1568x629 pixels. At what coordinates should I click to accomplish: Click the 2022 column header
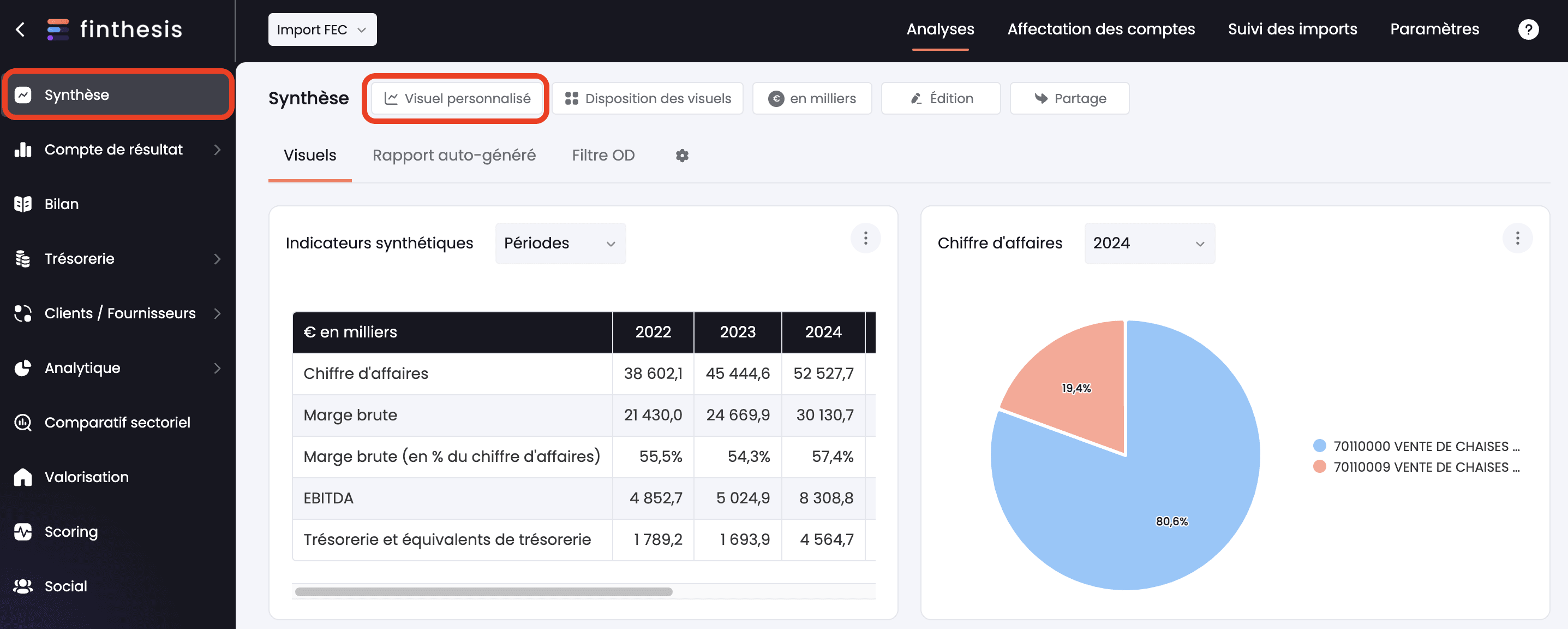pos(653,333)
